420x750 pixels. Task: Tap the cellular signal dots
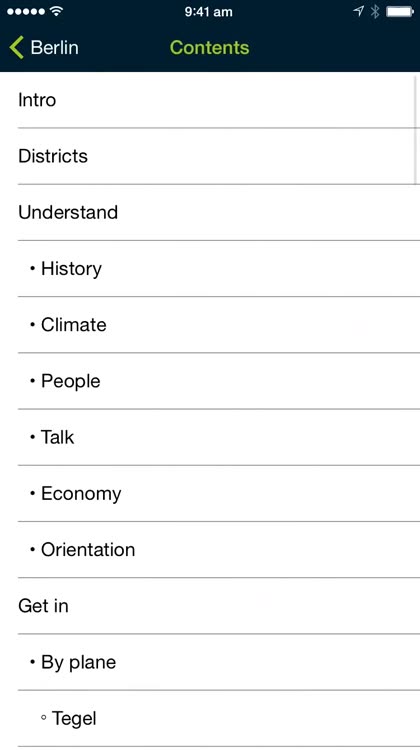(26, 11)
